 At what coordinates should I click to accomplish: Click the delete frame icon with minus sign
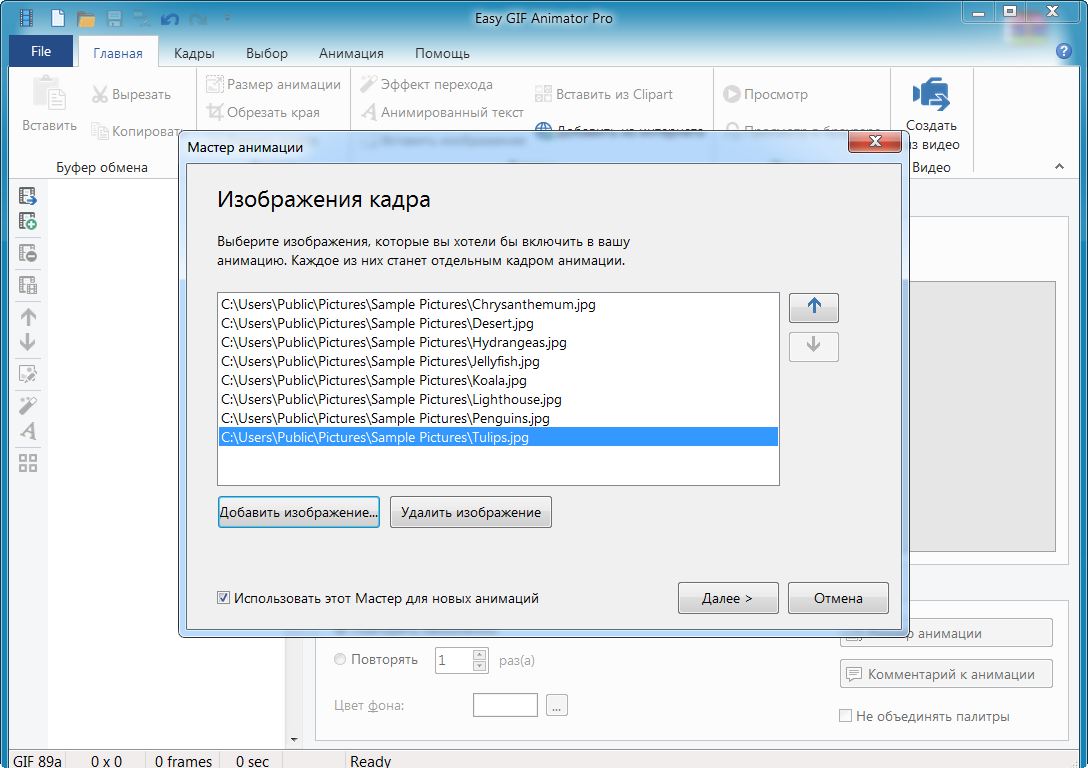tap(28, 253)
